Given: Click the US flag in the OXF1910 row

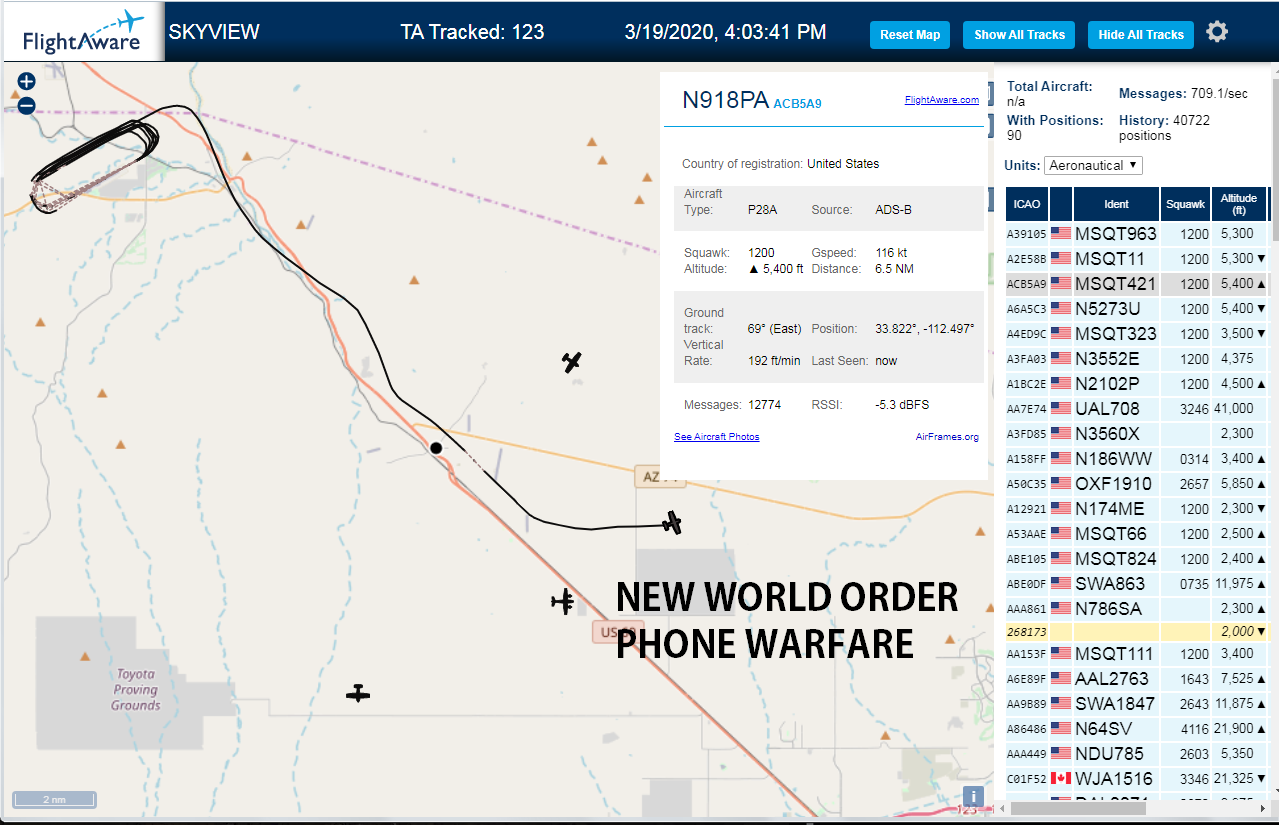Looking at the screenshot, I should [1061, 484].
